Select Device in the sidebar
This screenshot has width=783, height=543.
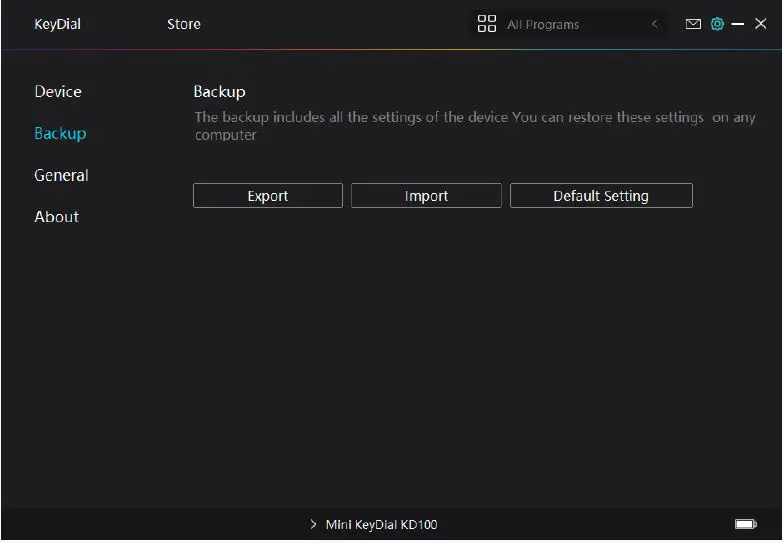[x=58, y=91]
